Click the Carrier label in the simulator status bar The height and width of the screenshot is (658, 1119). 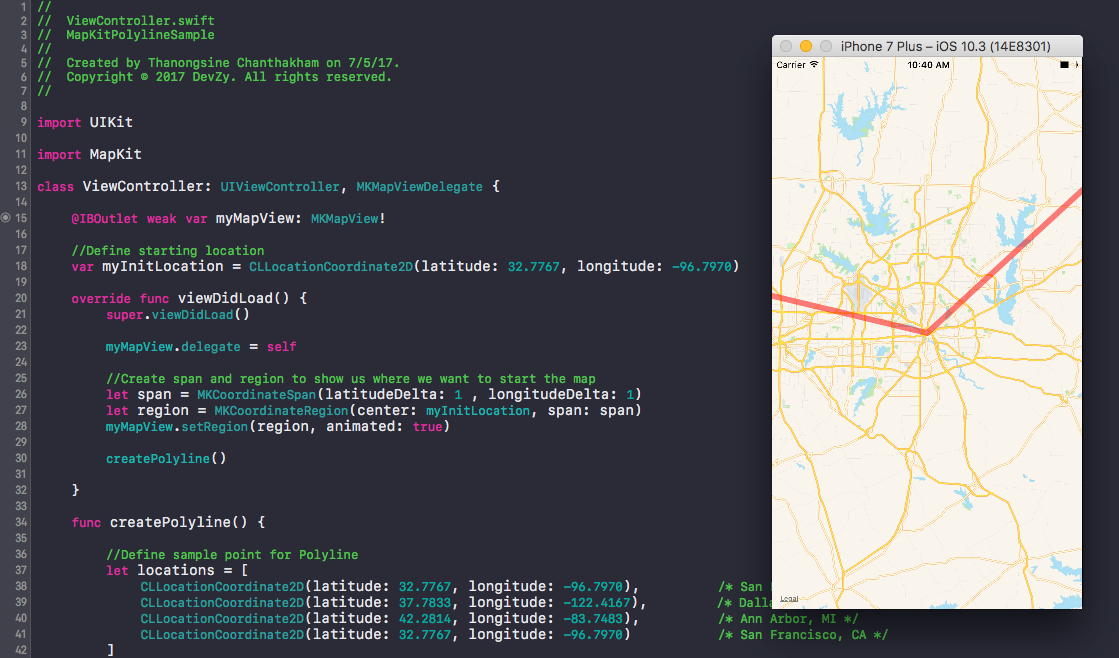click(x=793, y=64)
